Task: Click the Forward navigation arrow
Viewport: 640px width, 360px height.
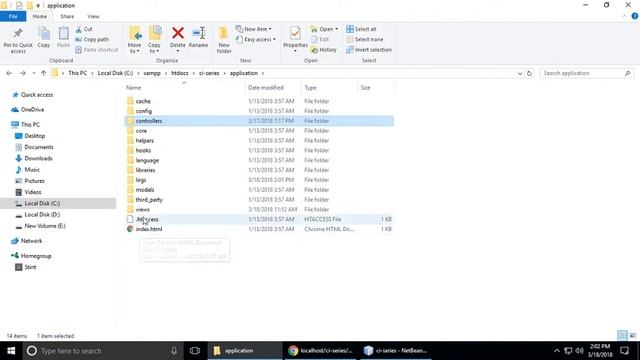Action: 23,73
